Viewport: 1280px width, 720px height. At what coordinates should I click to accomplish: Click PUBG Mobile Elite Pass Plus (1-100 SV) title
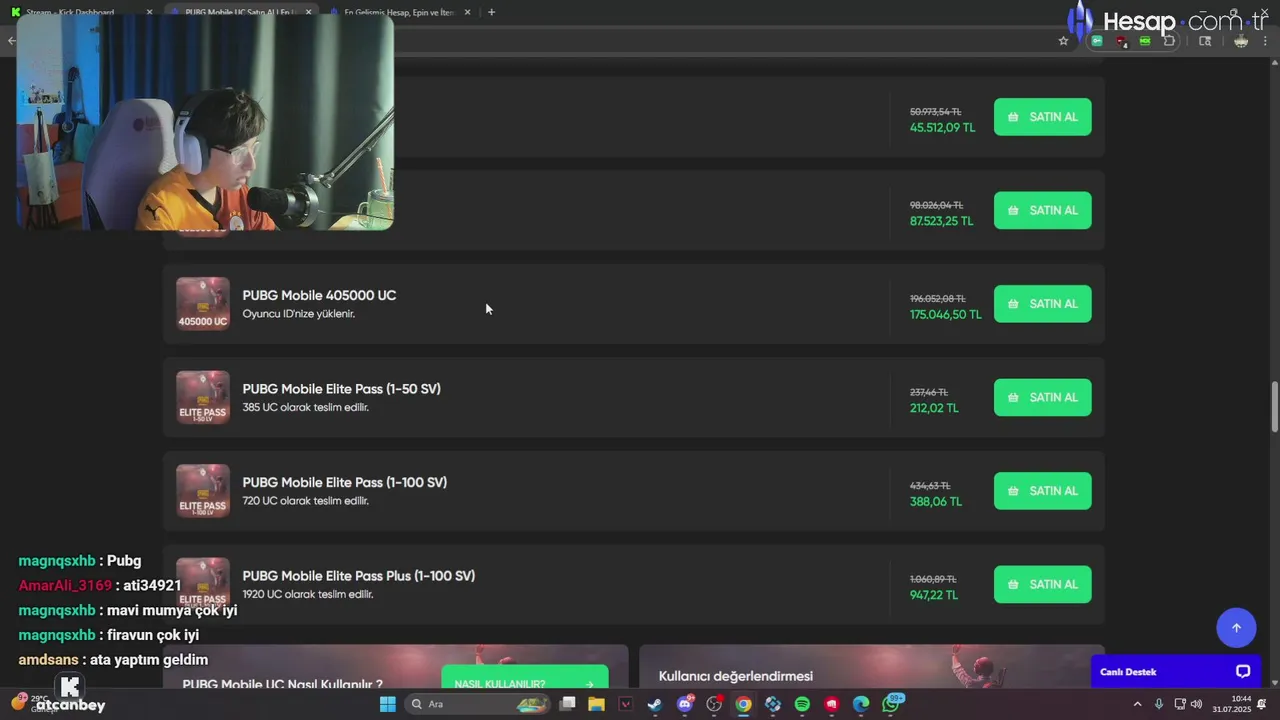[x=358, y=576]
